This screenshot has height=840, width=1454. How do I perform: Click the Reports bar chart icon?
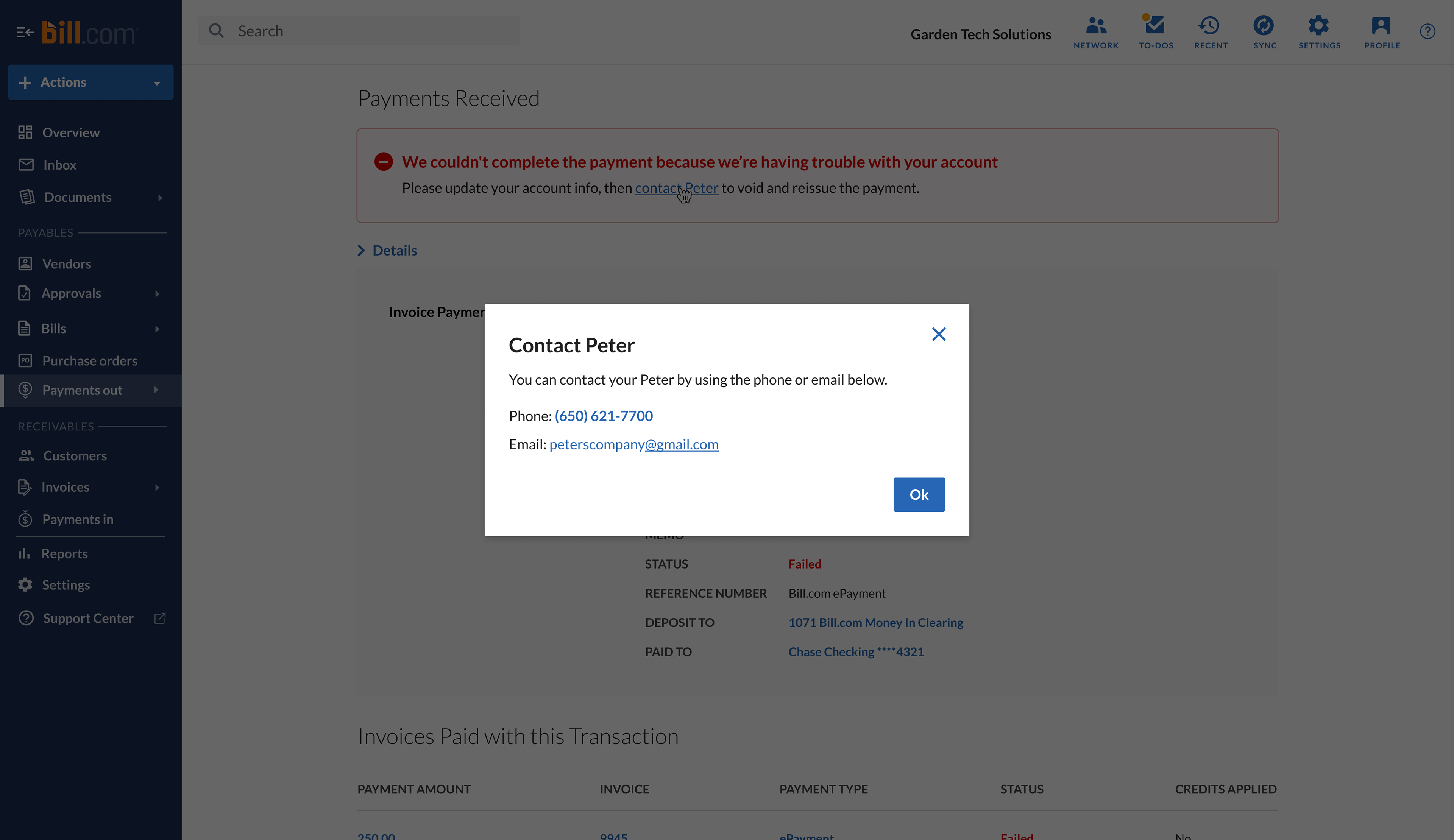[x=24, y=553]
